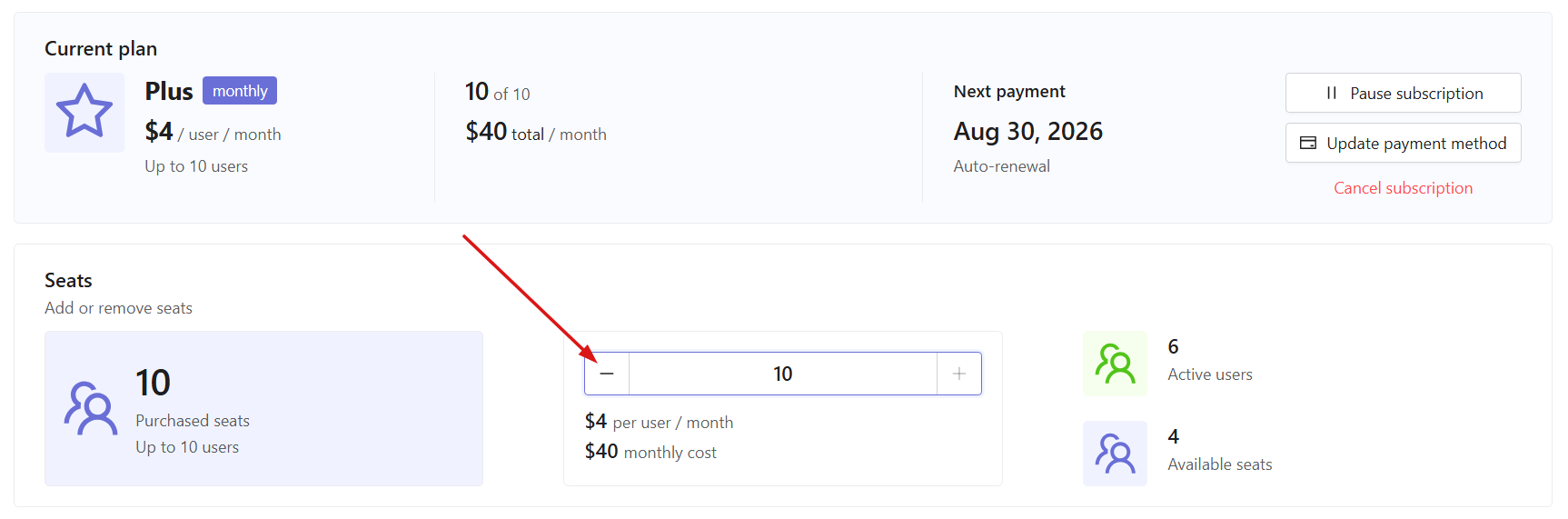This screenshot has width=1568, height=519.
Task: Click the monthly billing badge
Action: 240,91
